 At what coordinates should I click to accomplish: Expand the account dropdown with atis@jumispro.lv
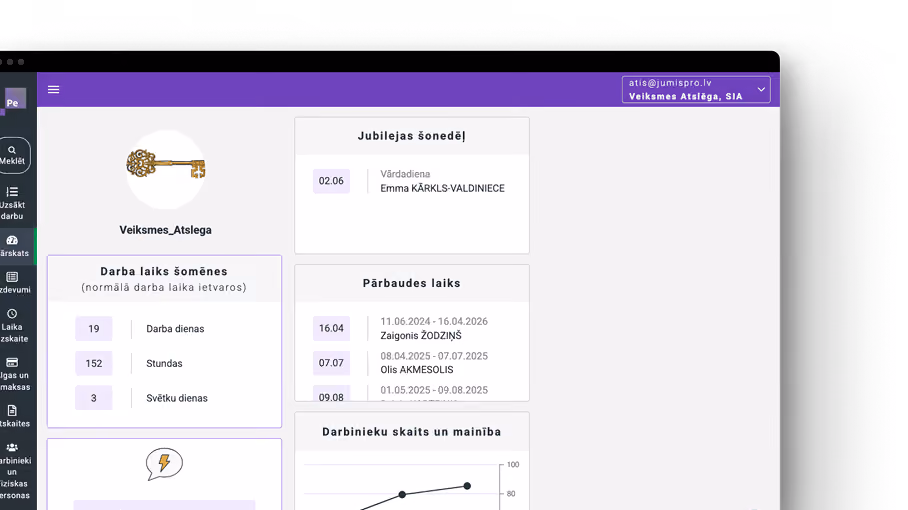click(695, 90)
